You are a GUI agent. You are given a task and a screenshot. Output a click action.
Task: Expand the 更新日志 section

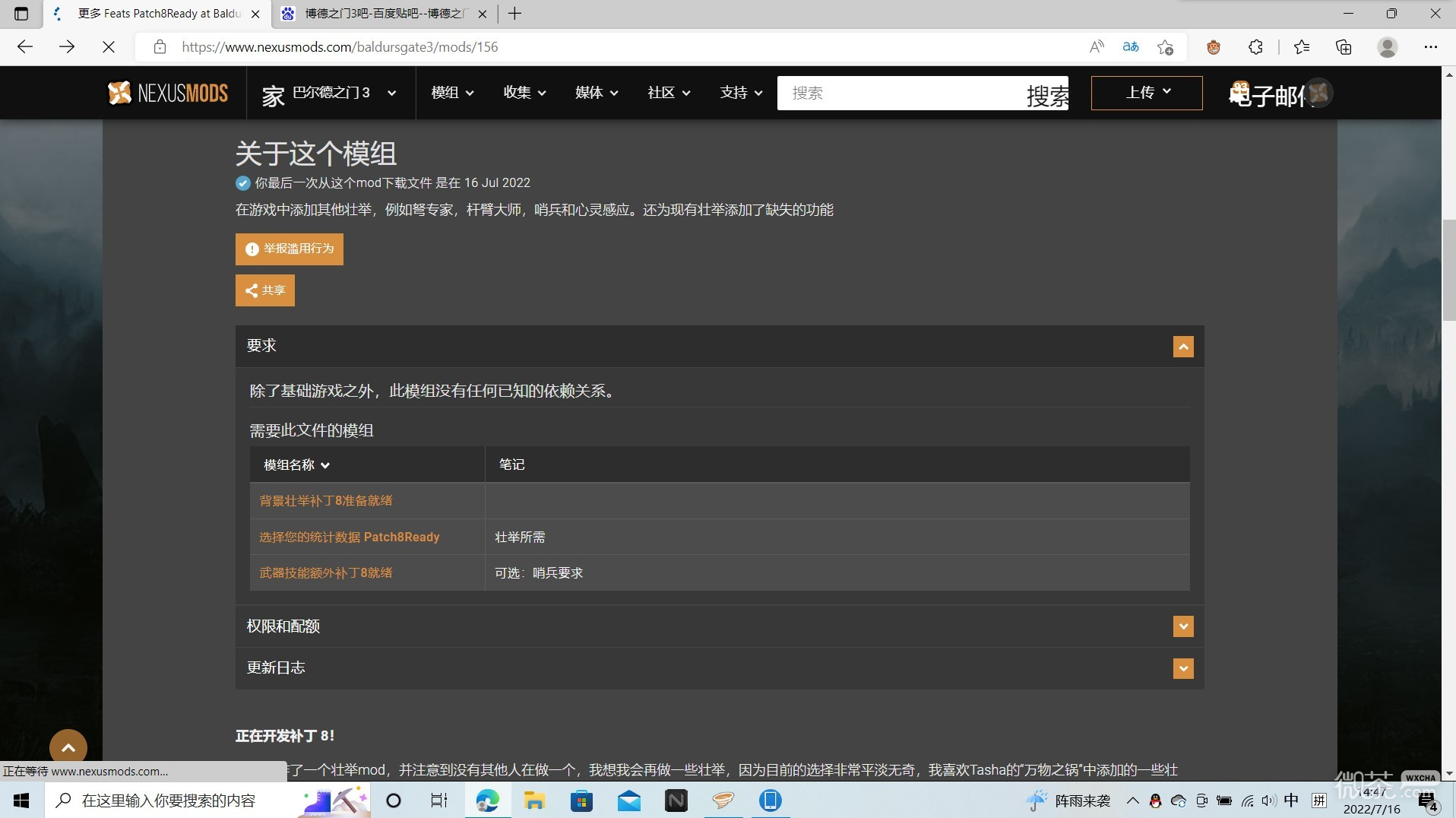1183,668
